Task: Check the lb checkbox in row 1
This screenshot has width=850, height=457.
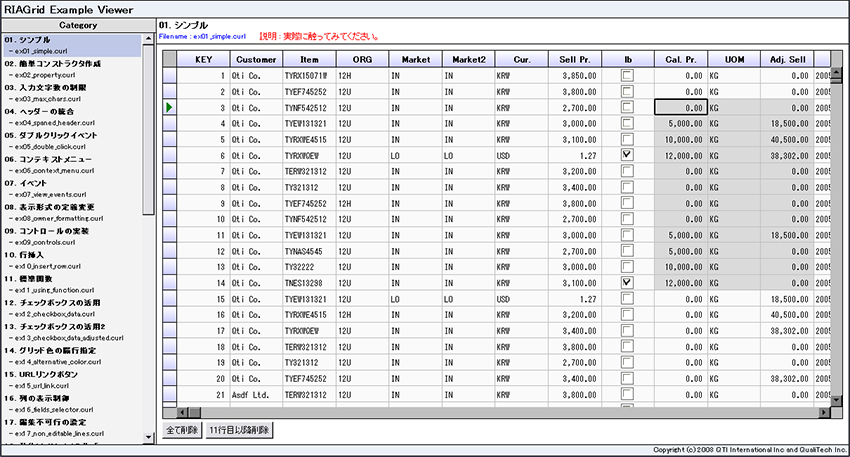Action: tap(627, 75)
